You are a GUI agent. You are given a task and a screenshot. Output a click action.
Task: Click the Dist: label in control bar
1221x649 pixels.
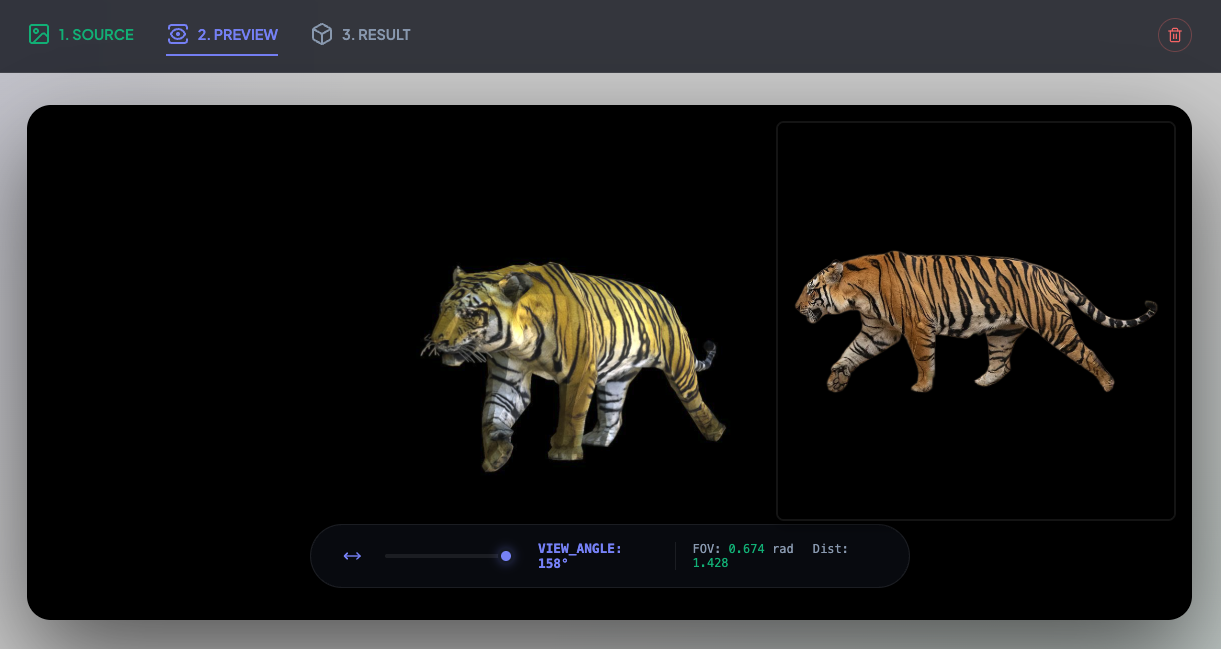830,549
